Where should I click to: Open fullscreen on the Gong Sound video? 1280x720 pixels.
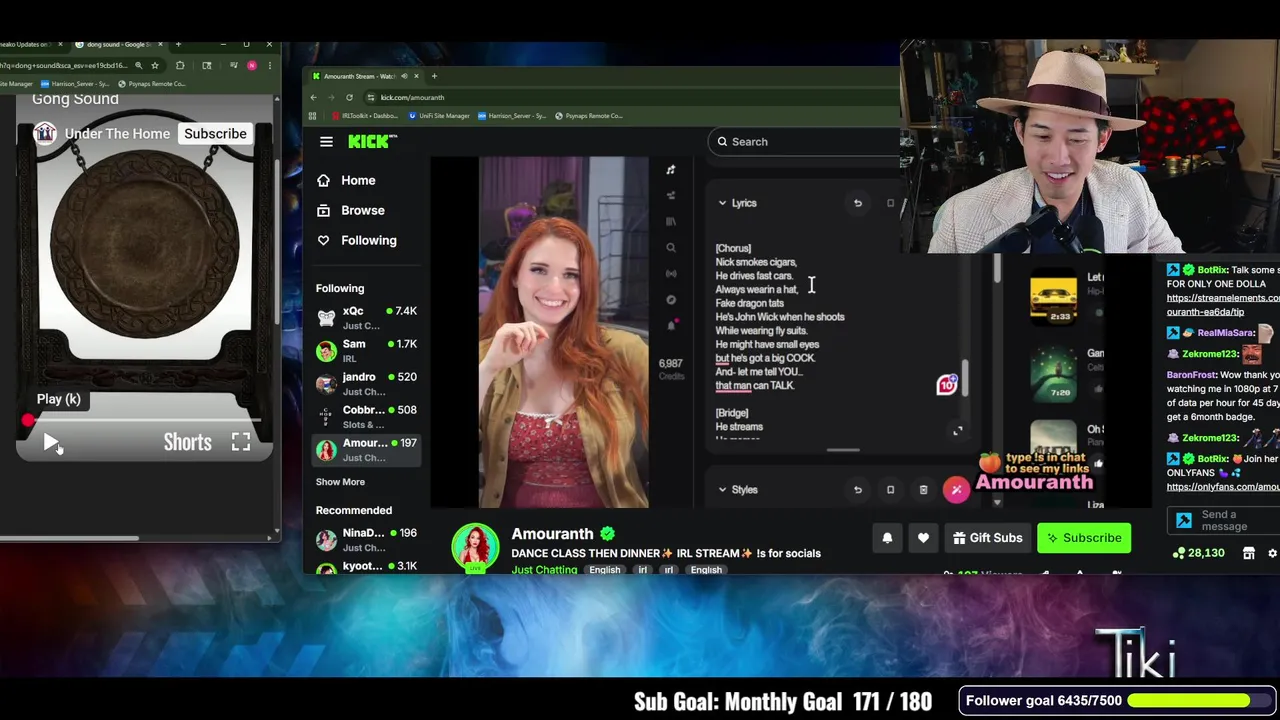click(x=241, y=442)
